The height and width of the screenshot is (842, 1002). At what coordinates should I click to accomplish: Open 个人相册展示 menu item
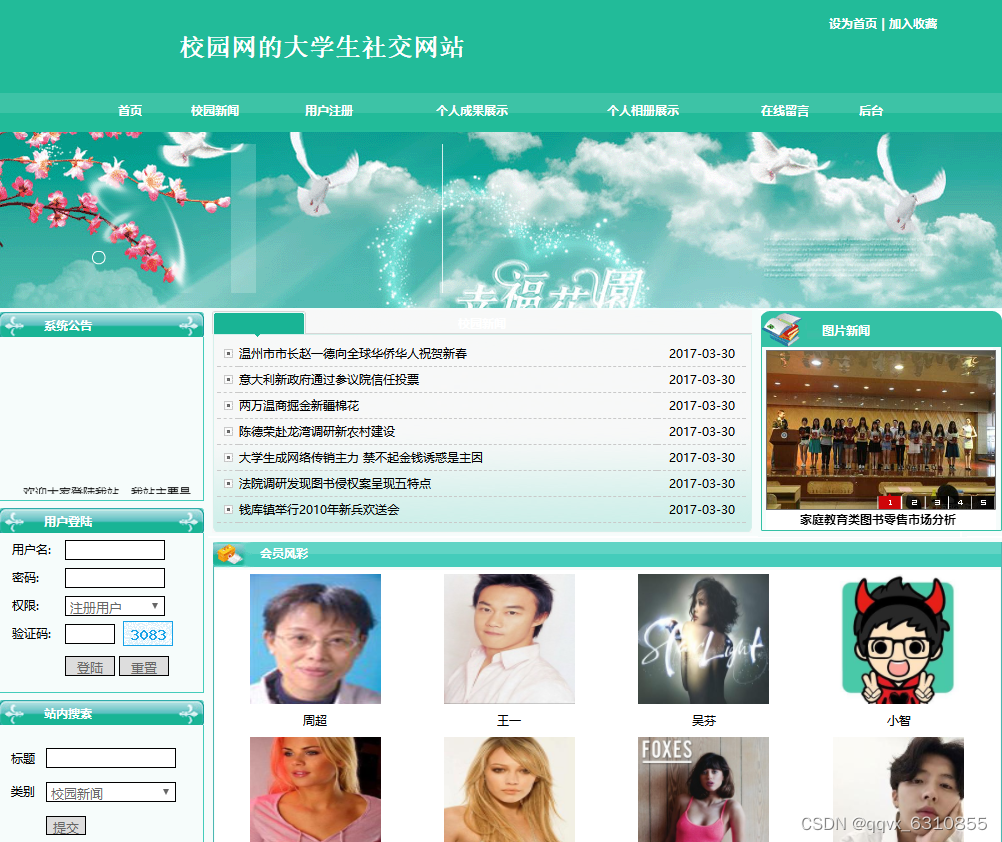[x=643, y=111]
